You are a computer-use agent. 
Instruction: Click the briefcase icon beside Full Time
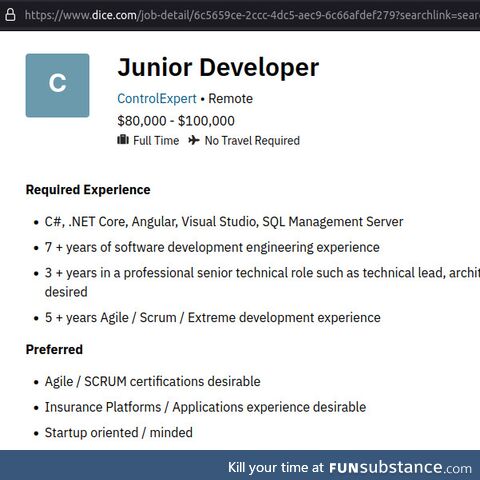click(x=123, y=140)
